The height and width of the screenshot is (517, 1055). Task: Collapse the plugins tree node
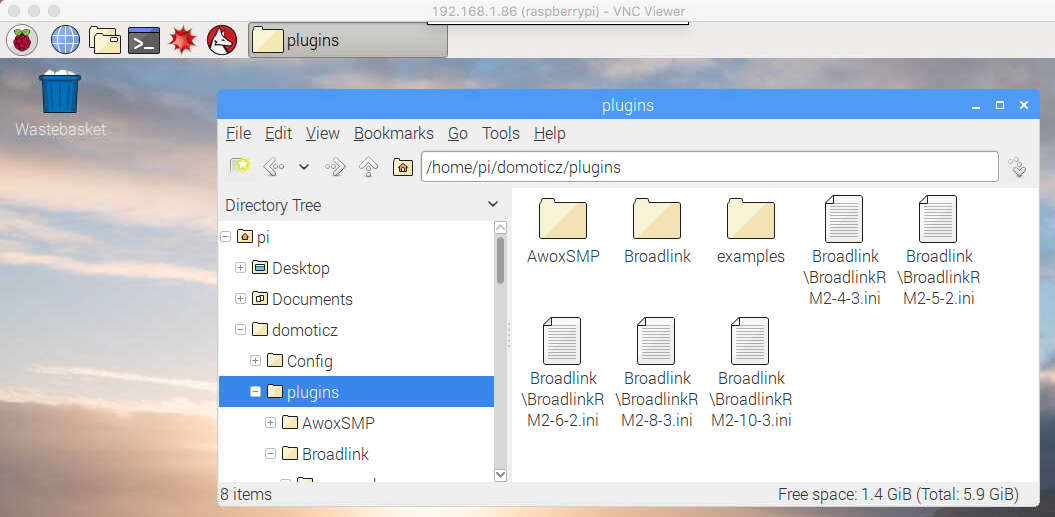[x=255, y=392]
